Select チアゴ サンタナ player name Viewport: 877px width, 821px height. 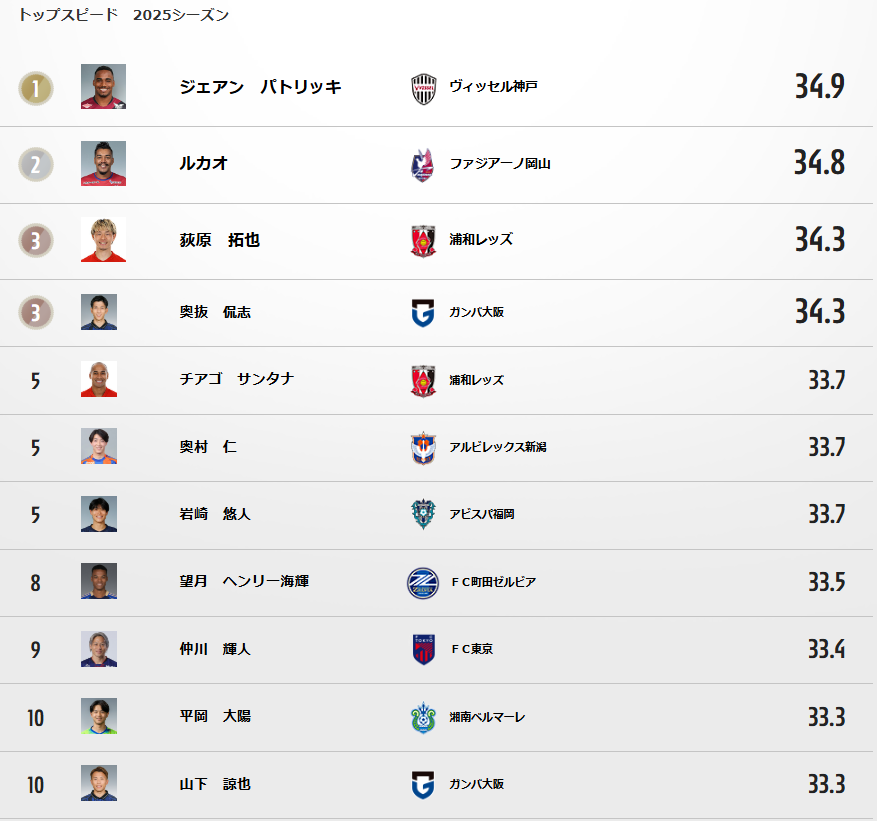[237, 379]
